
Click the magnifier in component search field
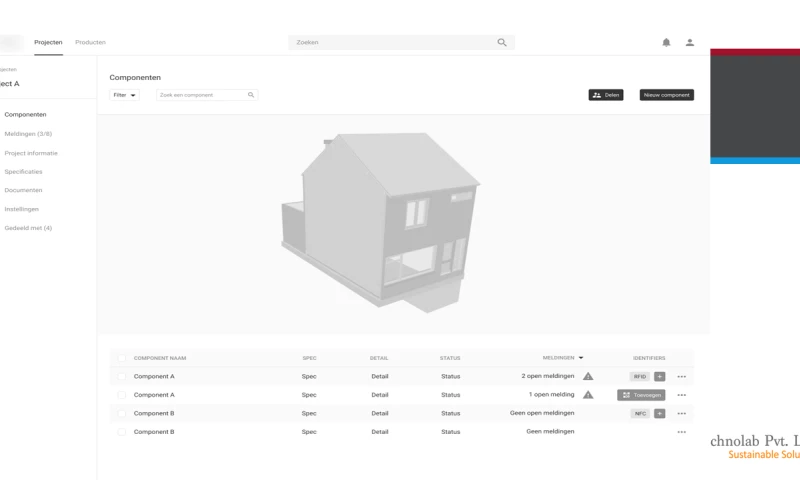[251, 95]
